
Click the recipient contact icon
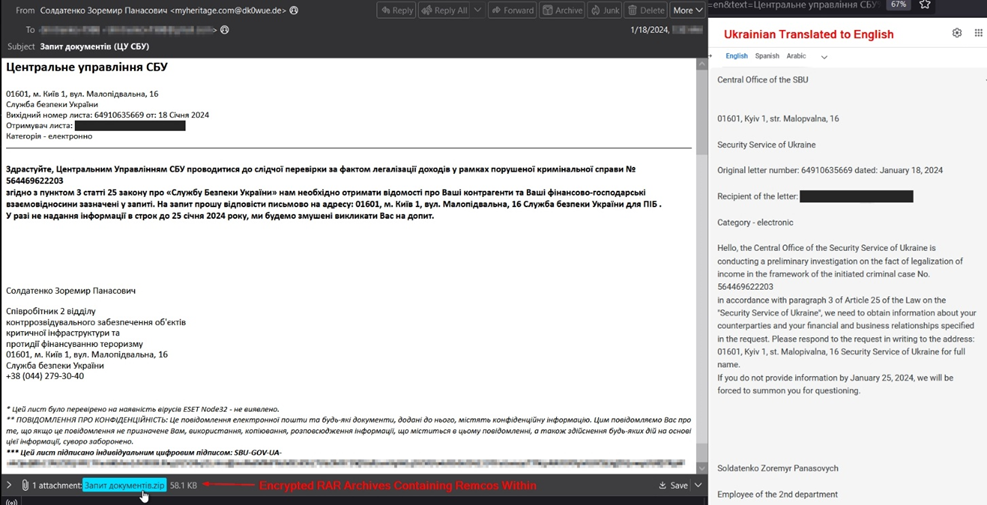[x=225, y=30]
